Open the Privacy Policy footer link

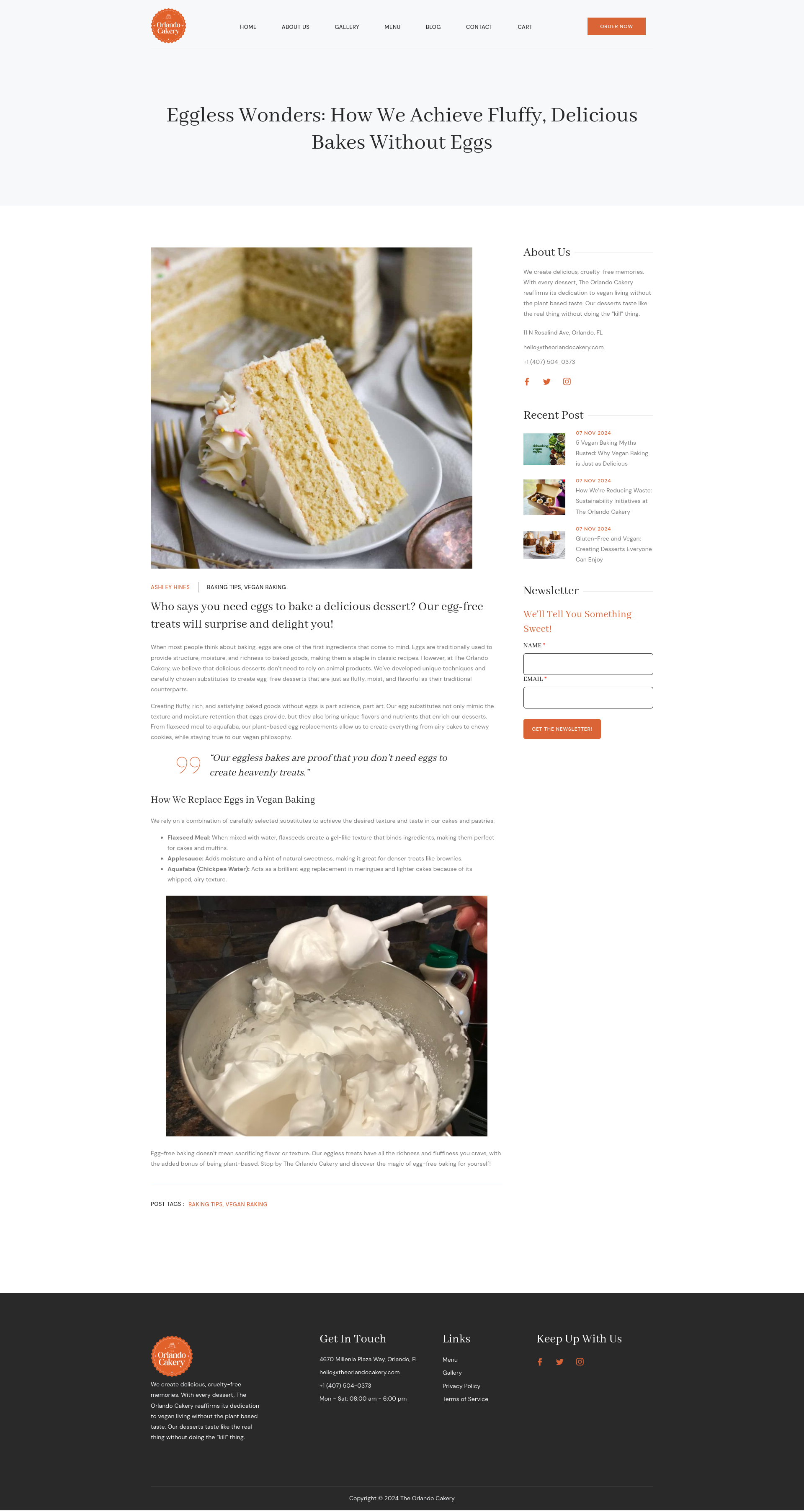pyautogui.click(x=461, y=1386)
